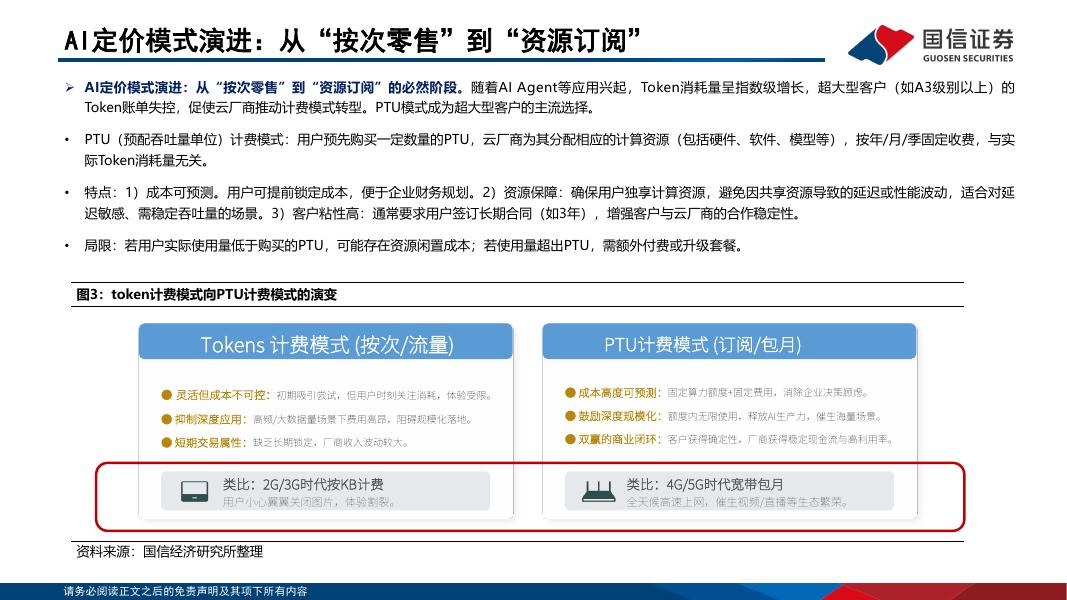
Task: Click the label 灵活但成本不可控
Action: (223, 395)
